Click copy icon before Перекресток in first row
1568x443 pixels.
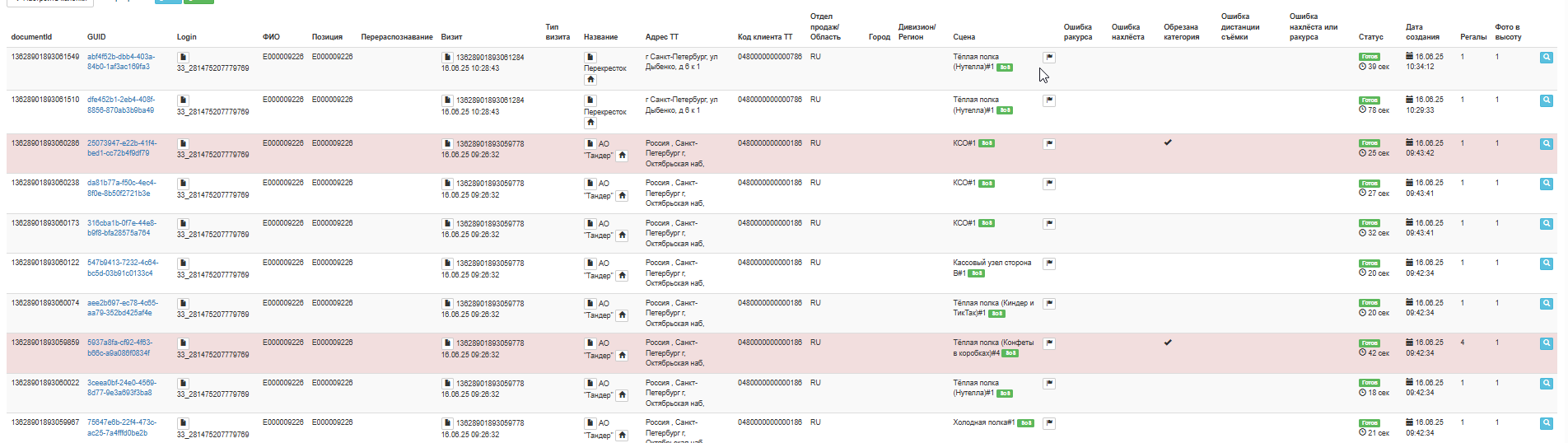(590, 58)
